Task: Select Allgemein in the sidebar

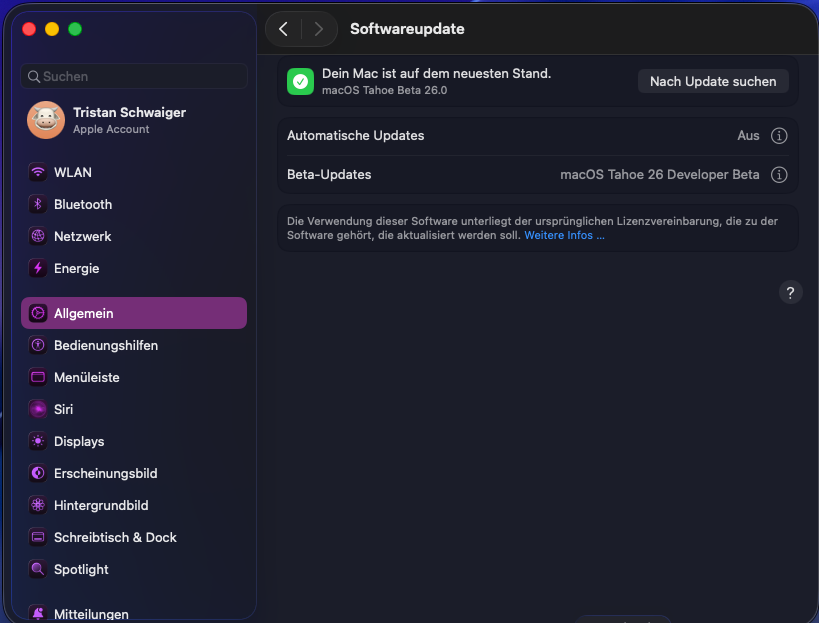Action: (134, 313)
